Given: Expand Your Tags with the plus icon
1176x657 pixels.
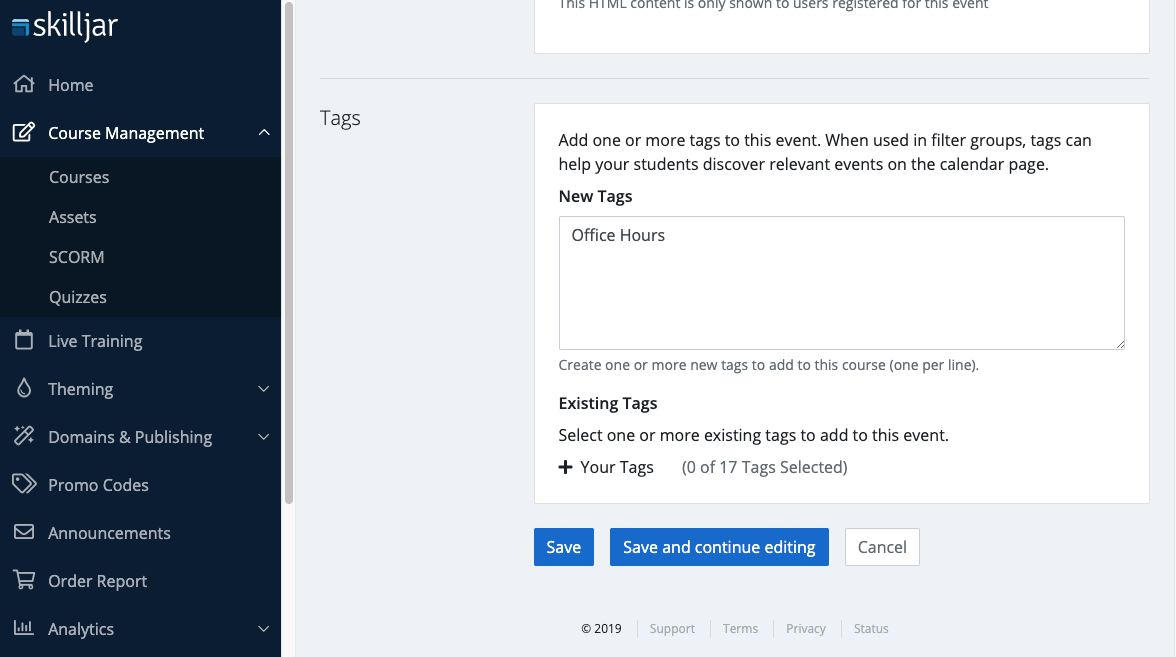Looking at the screenshot, I should [565, 467].
